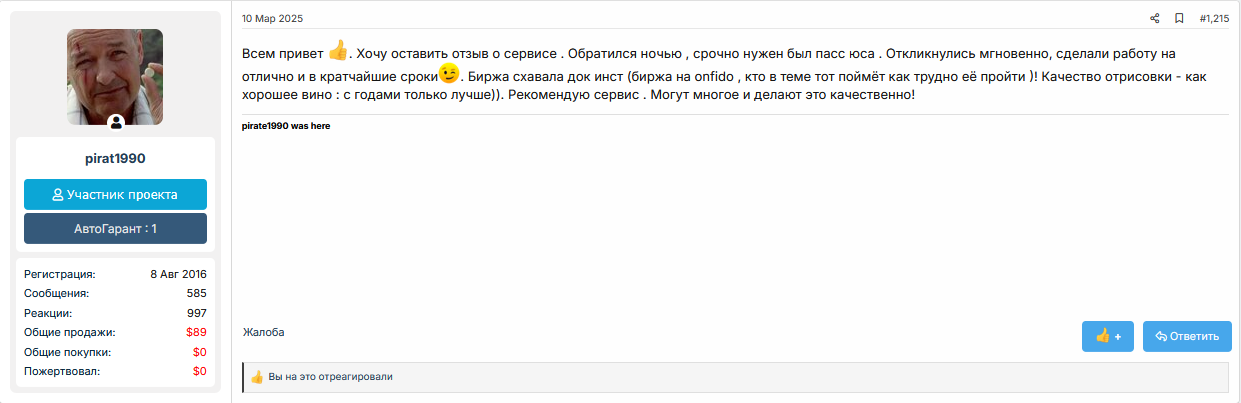This screenshot has width=1241, height=403.
Task: Click the Общие продажи value $89
Action: click(196, 332)
